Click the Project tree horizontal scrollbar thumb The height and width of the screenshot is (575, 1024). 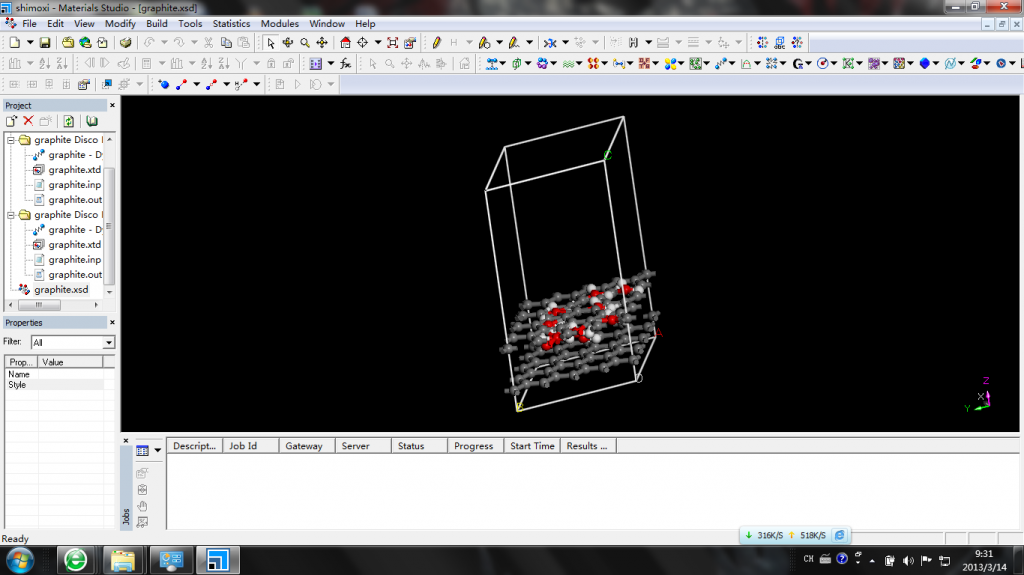click(x=39, y=305)
